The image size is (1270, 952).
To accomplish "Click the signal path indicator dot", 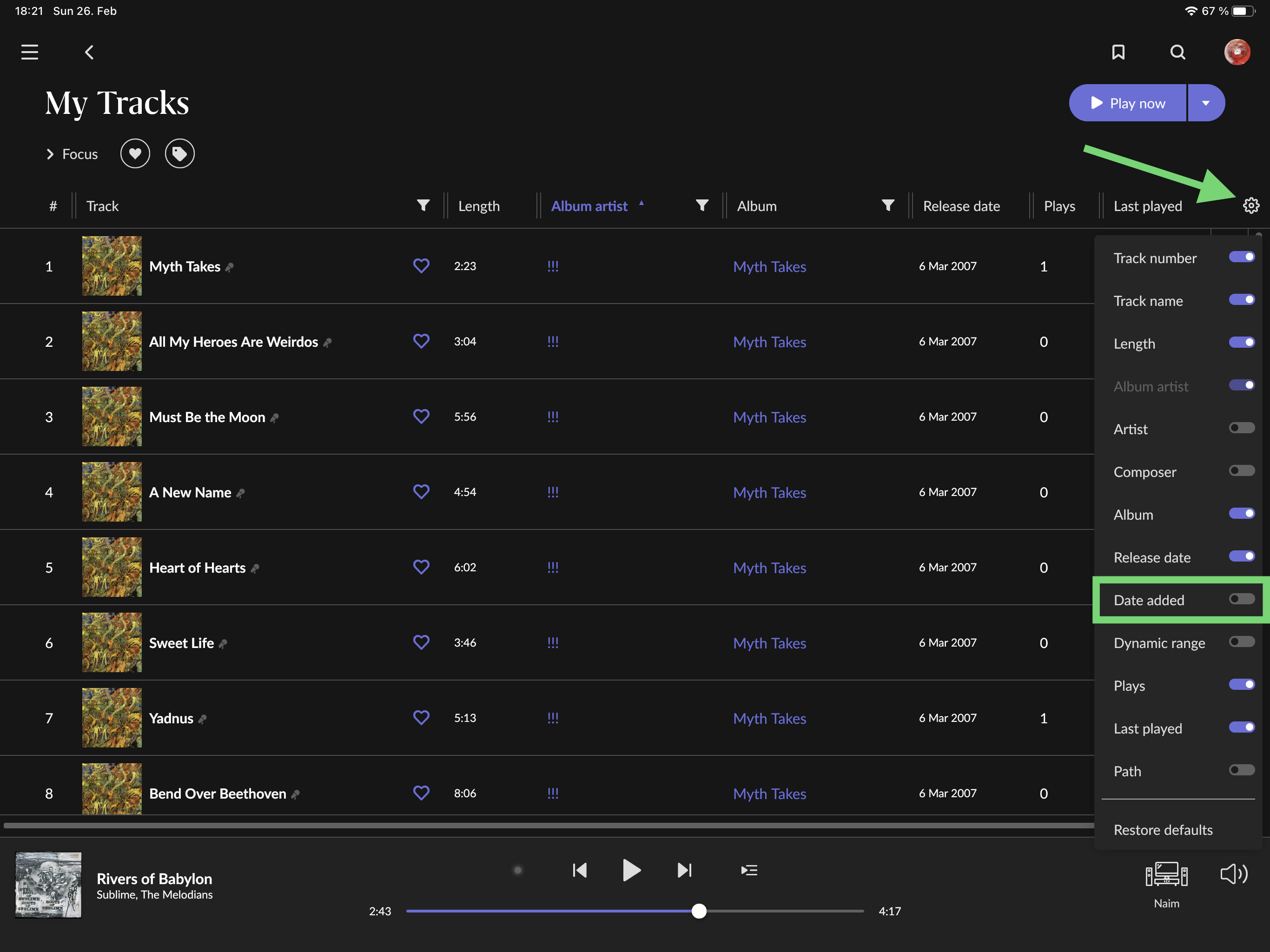I will click(x=517, y=871).
